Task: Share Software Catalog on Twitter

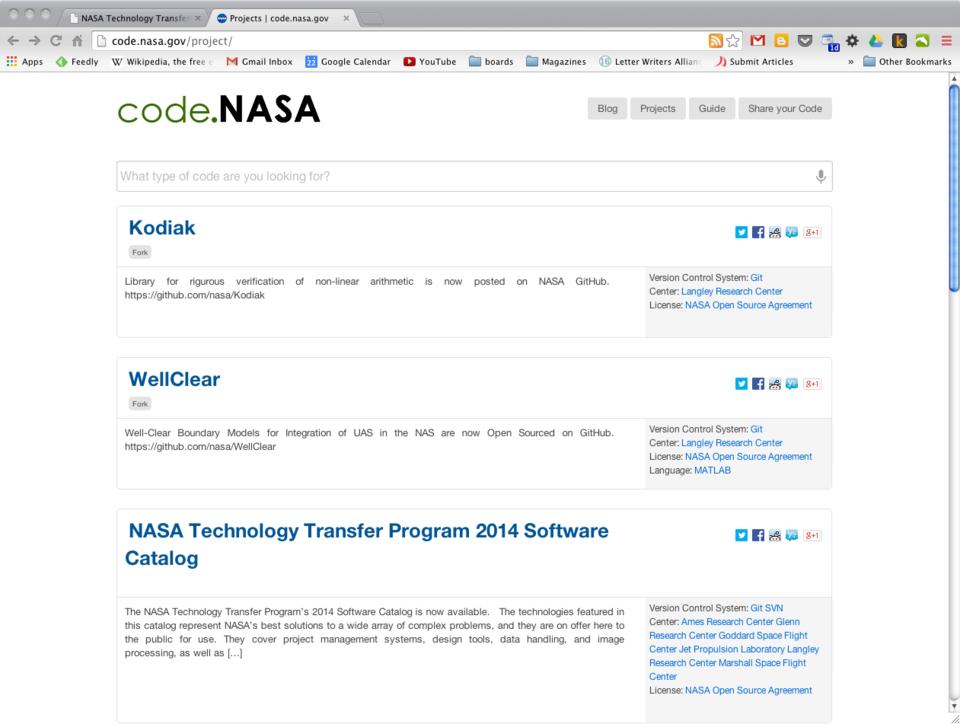Action: tap(741, 535)
